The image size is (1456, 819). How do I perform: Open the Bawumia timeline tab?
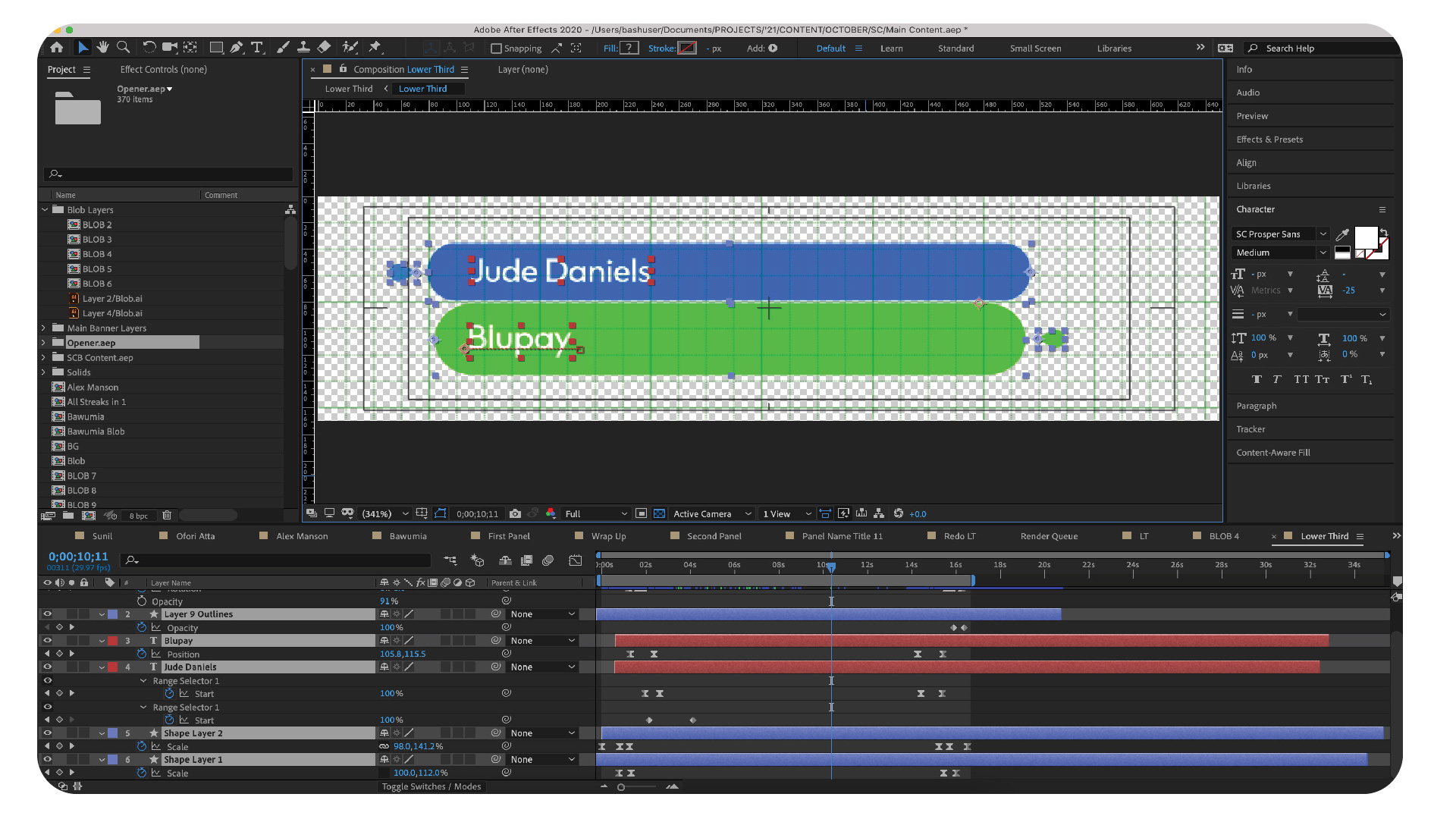coord(408,536)
